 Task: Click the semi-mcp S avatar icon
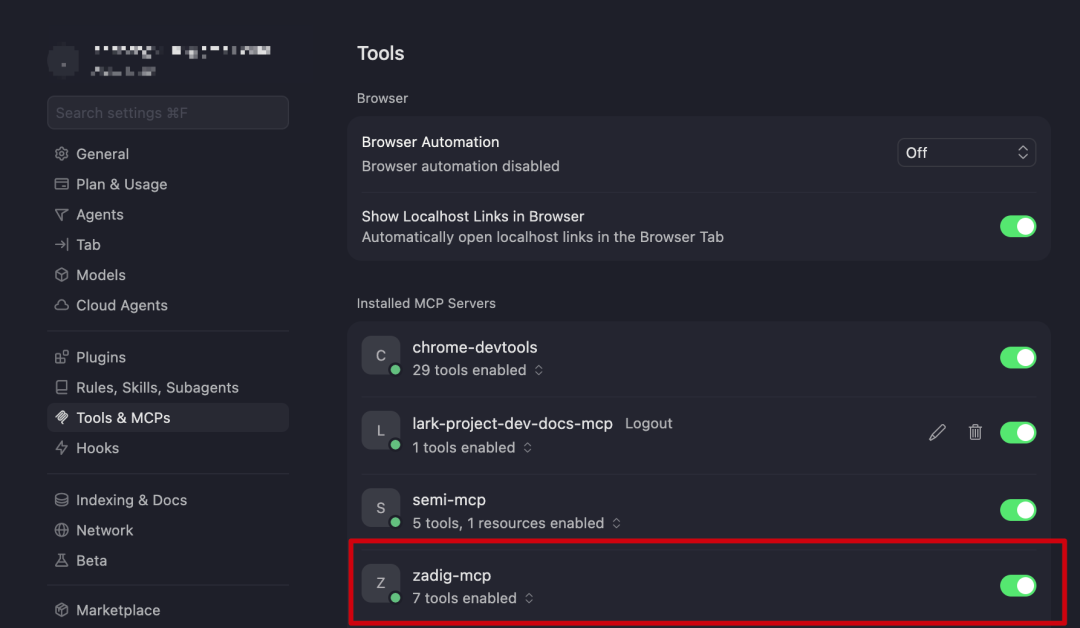(380, 507)
